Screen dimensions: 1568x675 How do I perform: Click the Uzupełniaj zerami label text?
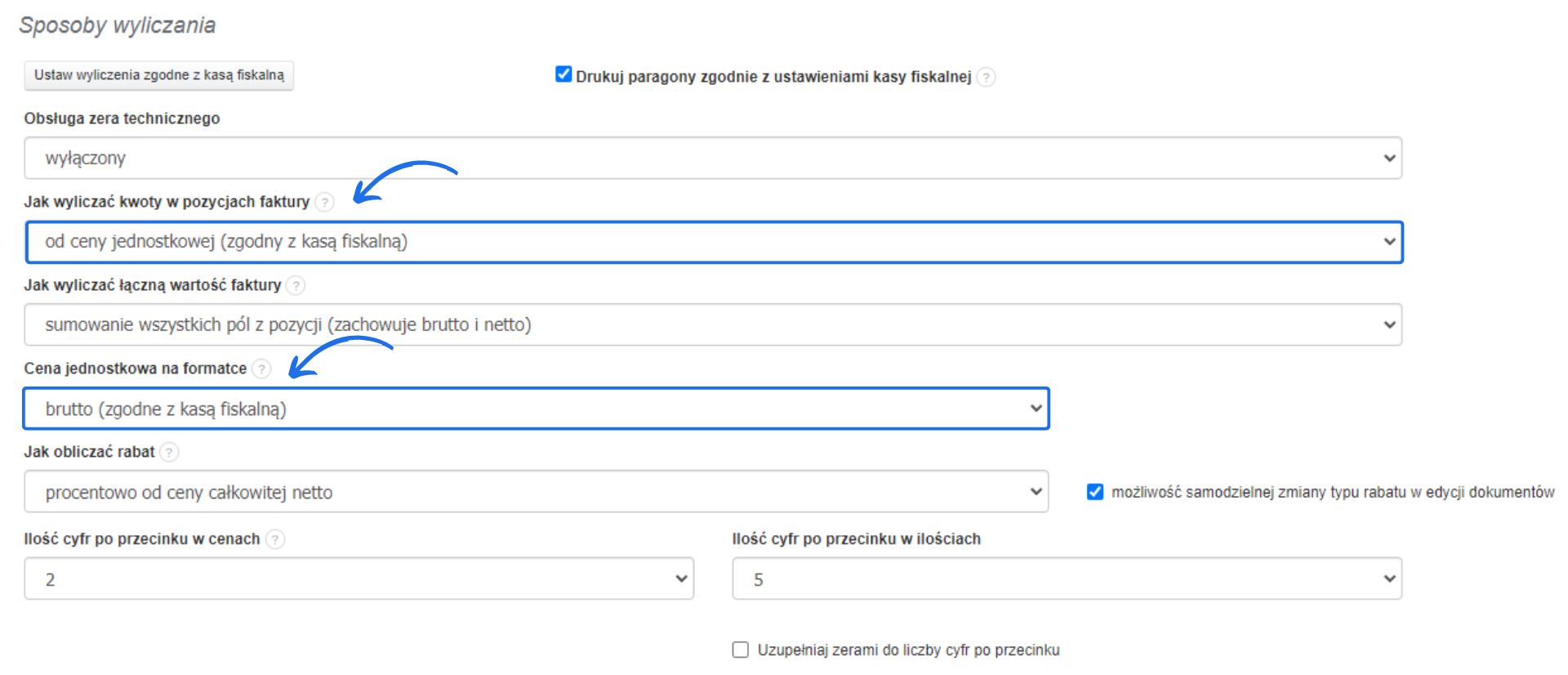pyautogui.click(x=908, y=650)
